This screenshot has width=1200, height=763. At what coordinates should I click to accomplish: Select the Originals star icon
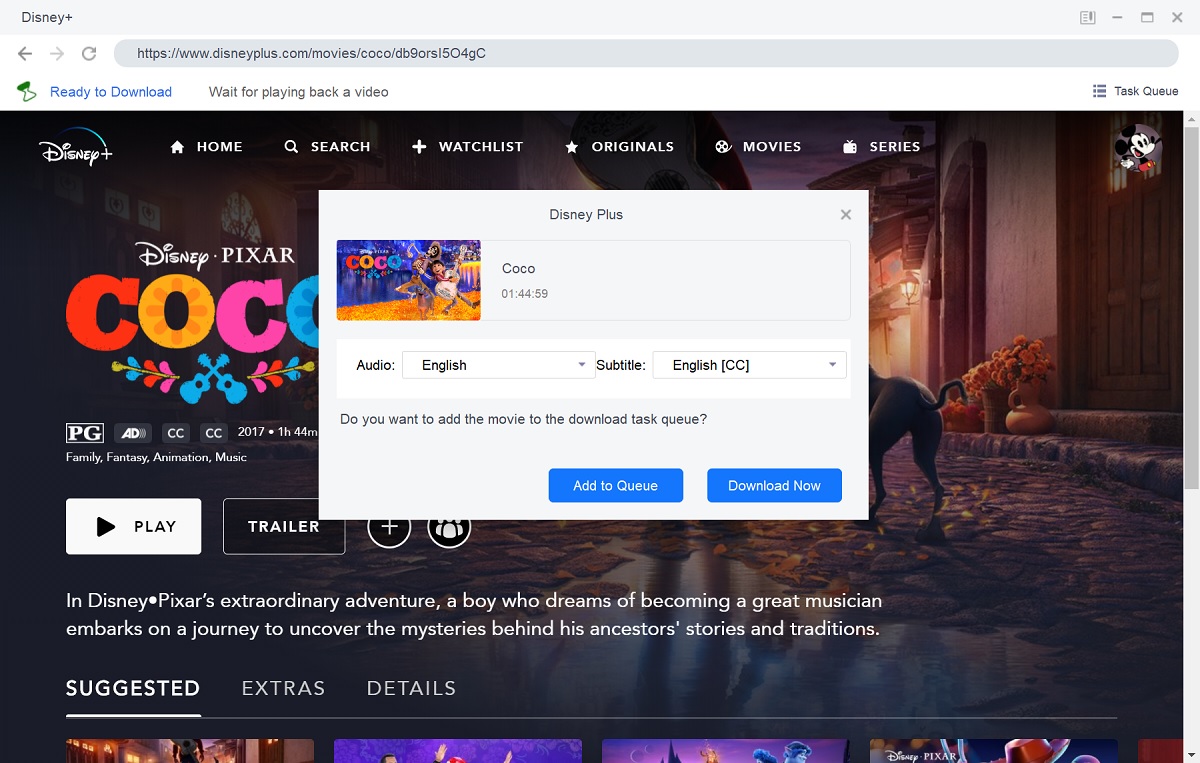coord(571,146)
